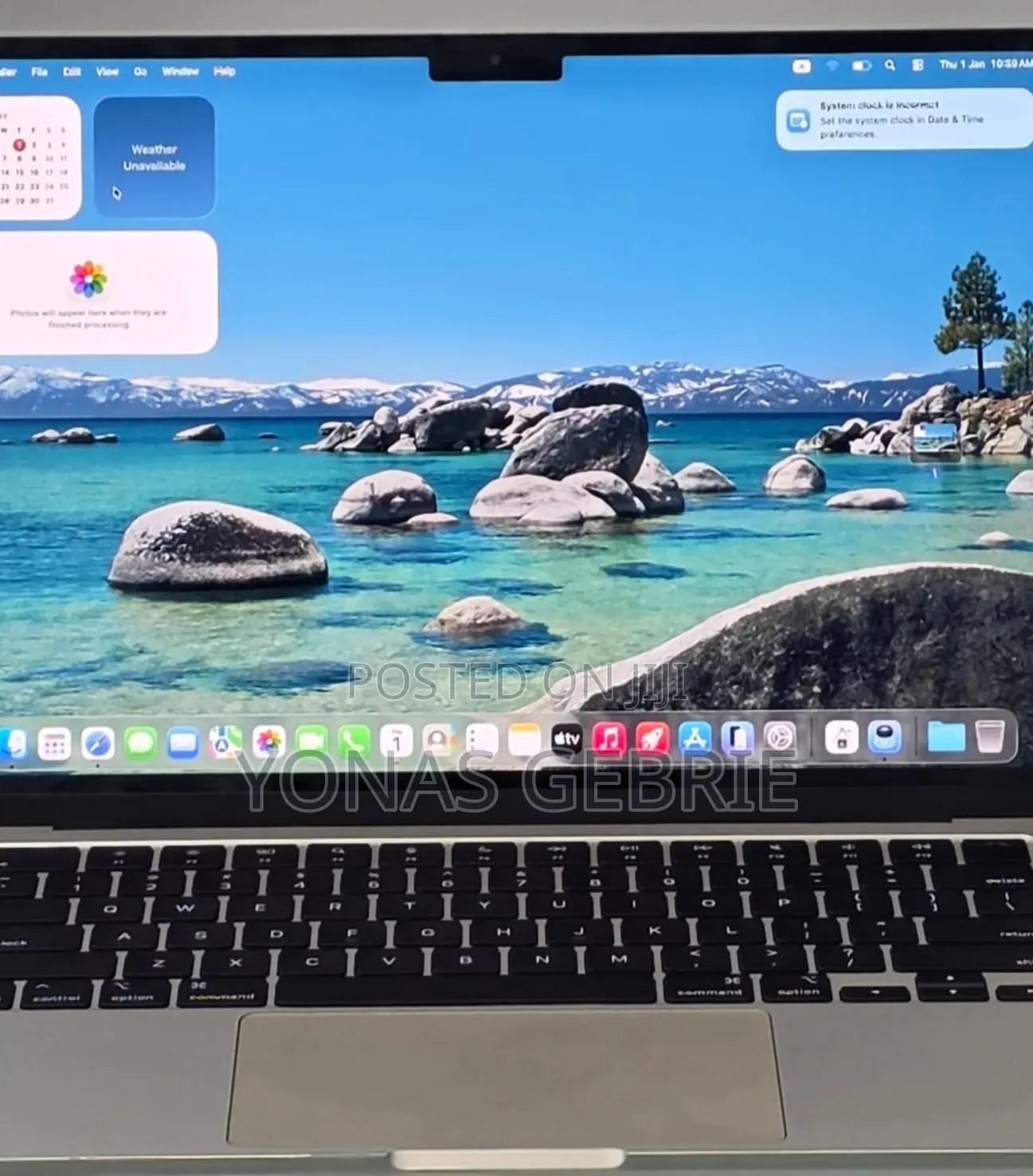Open Maps from the Dock
The image size is (1033, 1176).
[225, 742]
